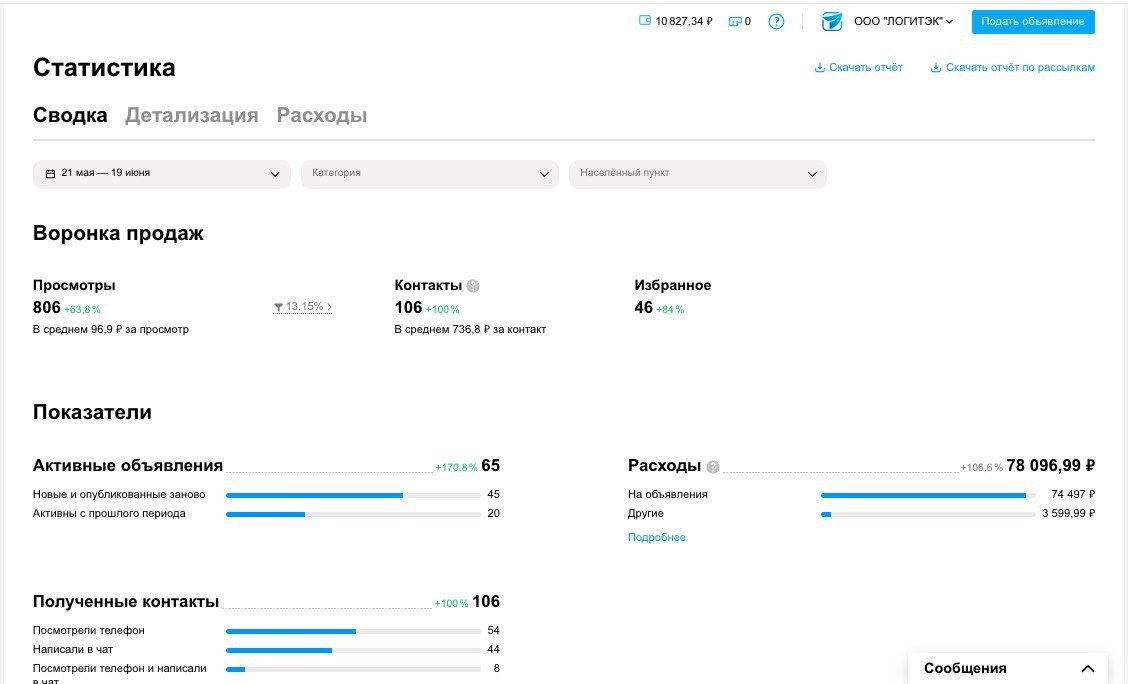The height and width of the screenshot is (684, 1128).
Task: Click the funnel conversion 13,15% indicator
Action: click(x=302, y=307)
